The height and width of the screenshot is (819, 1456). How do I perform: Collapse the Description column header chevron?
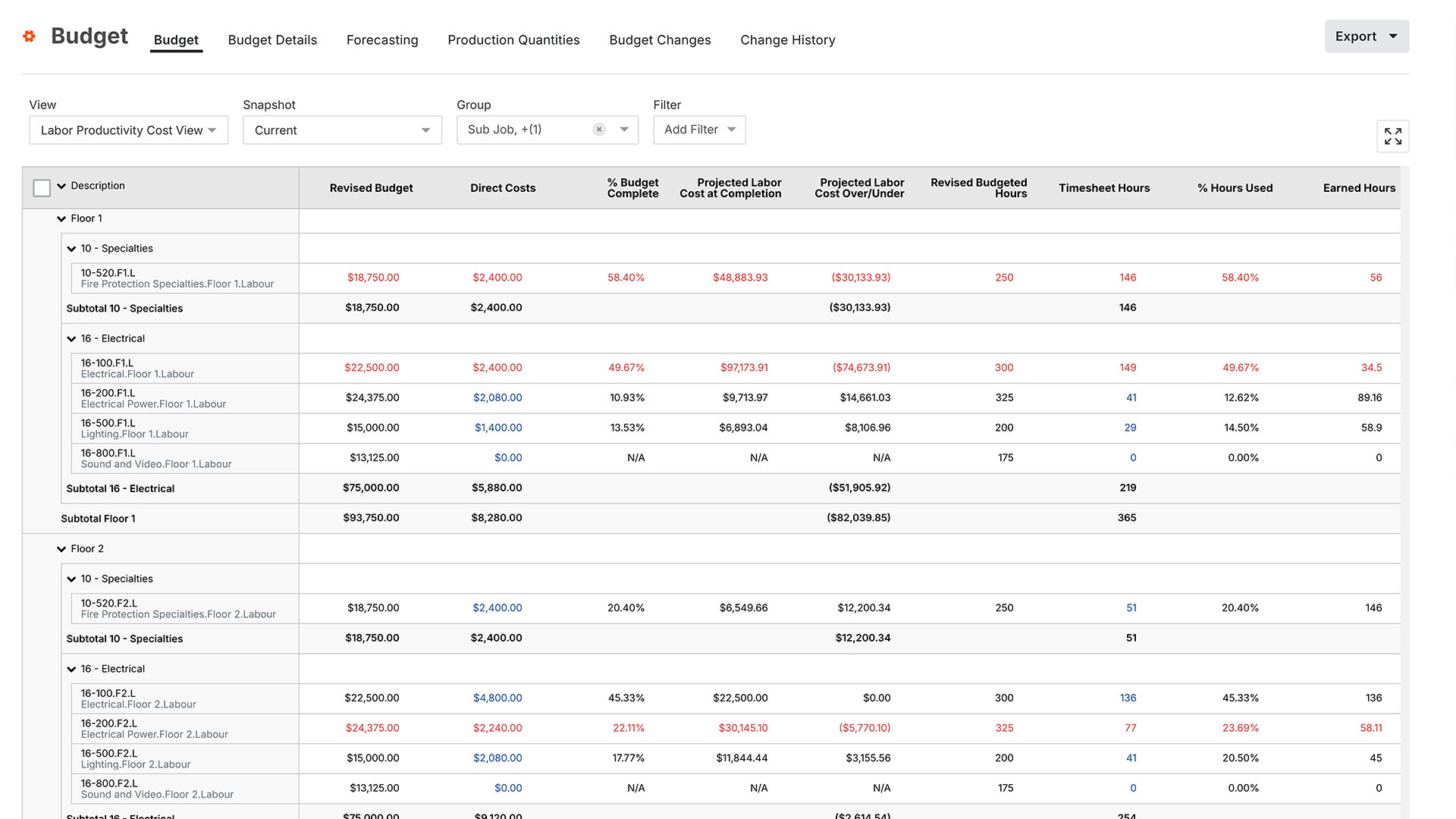click(61, 186)
